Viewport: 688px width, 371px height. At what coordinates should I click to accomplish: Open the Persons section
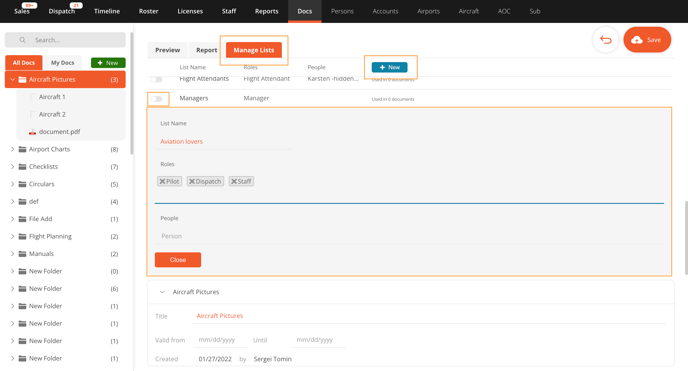pyautogui.click(x=342, y=11)
